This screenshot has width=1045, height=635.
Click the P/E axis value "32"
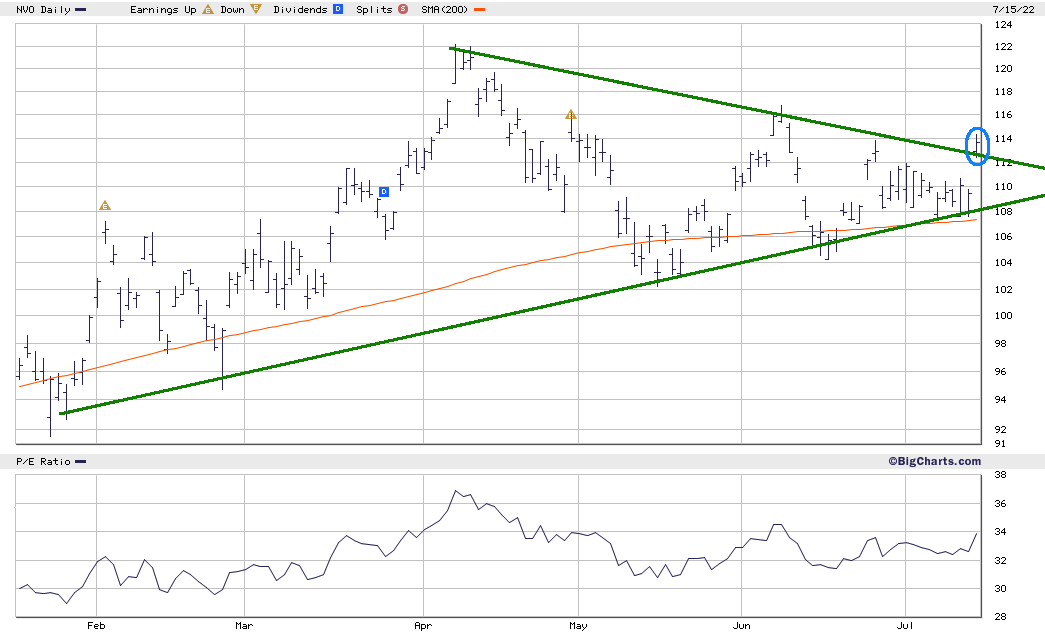click(1000, 560)
